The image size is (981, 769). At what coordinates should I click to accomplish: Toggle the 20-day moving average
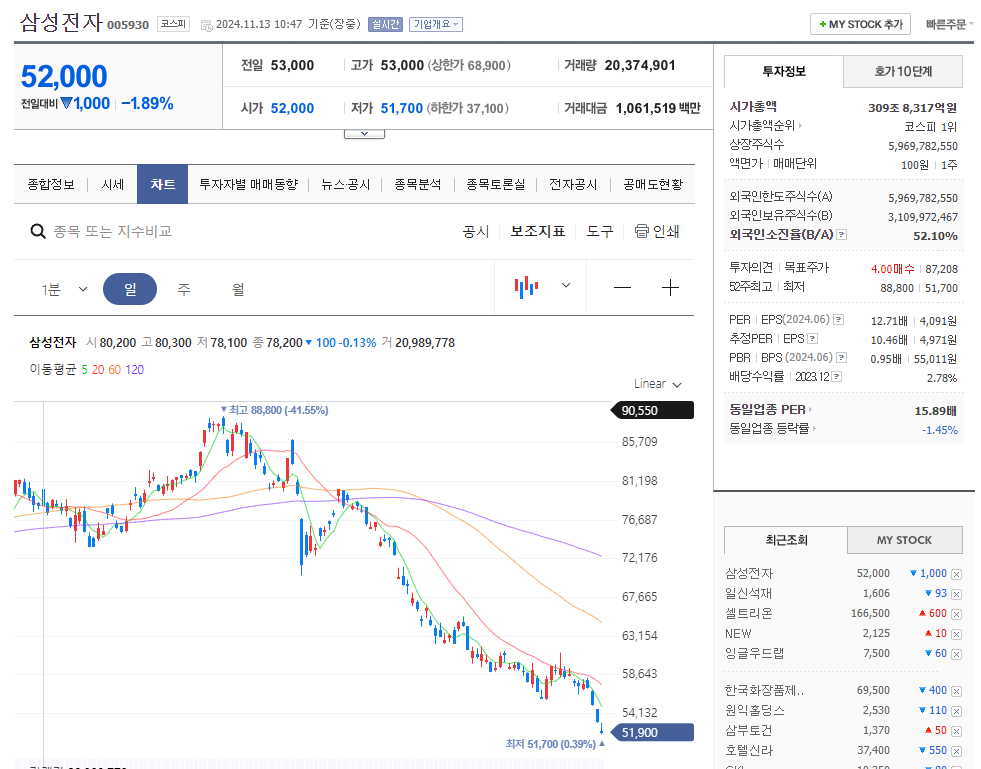[x=98, y=370]
